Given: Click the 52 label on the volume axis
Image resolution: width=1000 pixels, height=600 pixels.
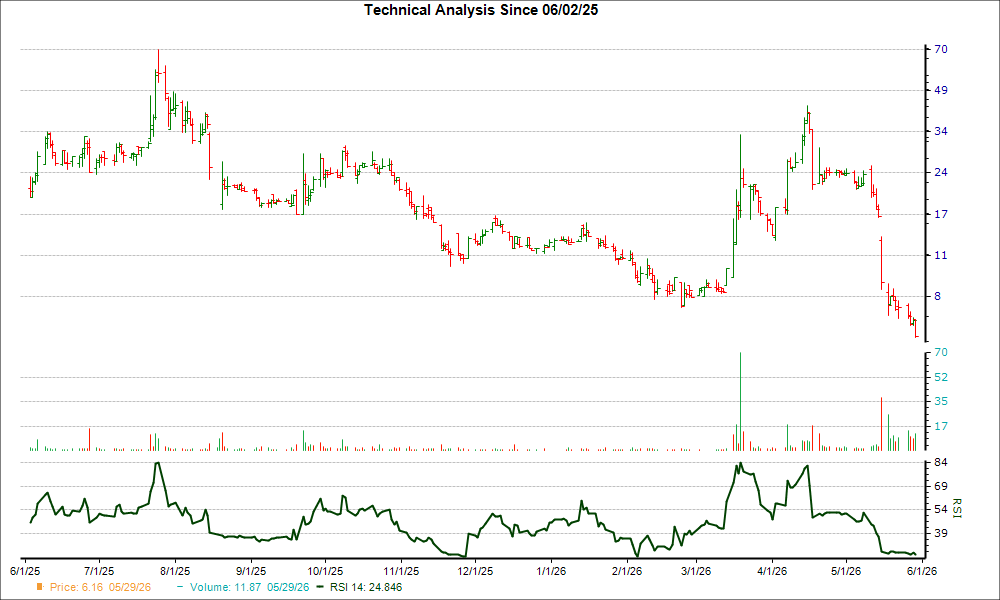Looking at the screenshot, I should (941, 377).
